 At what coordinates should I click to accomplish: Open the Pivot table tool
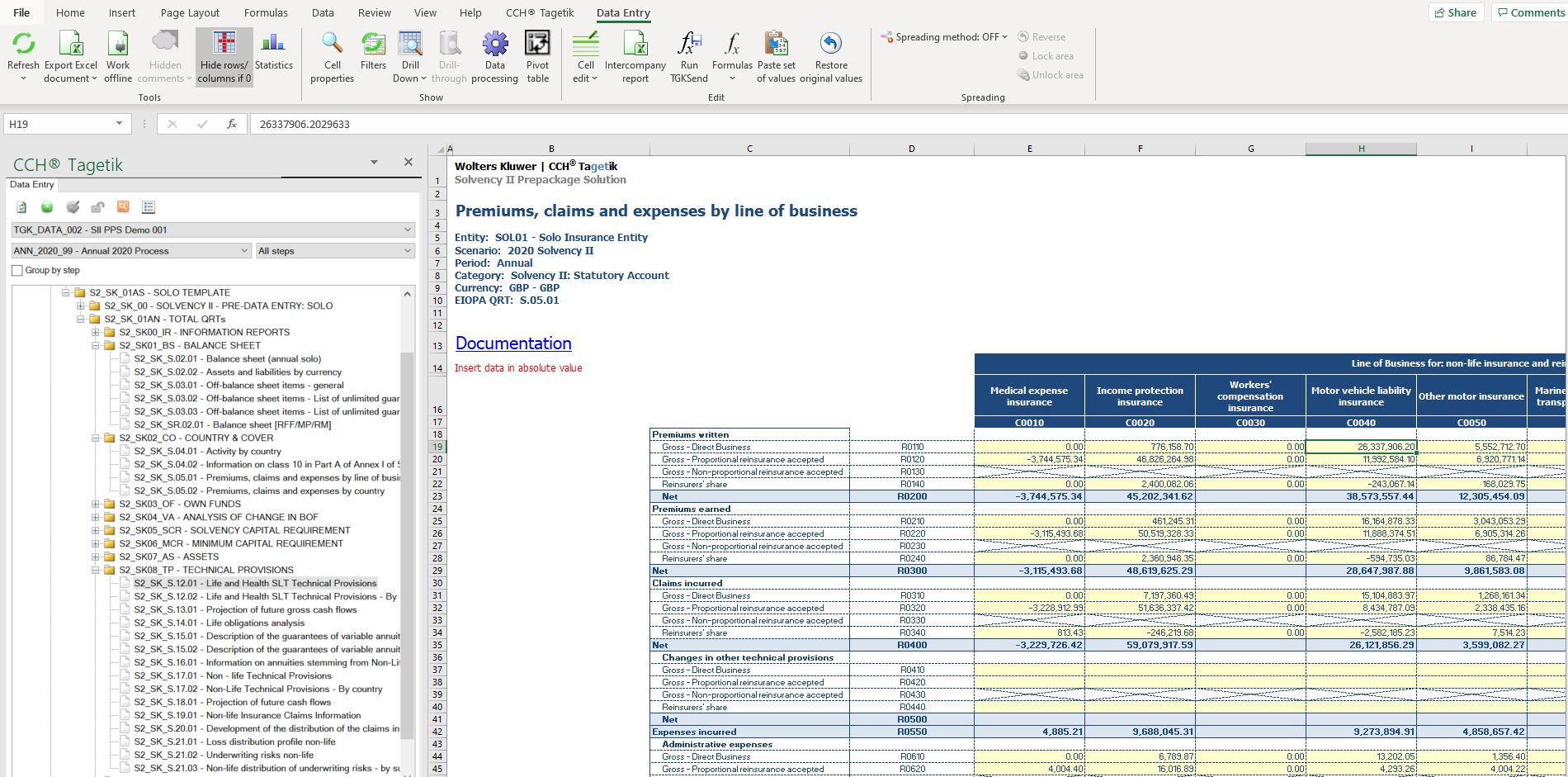(x=537, y=44)
